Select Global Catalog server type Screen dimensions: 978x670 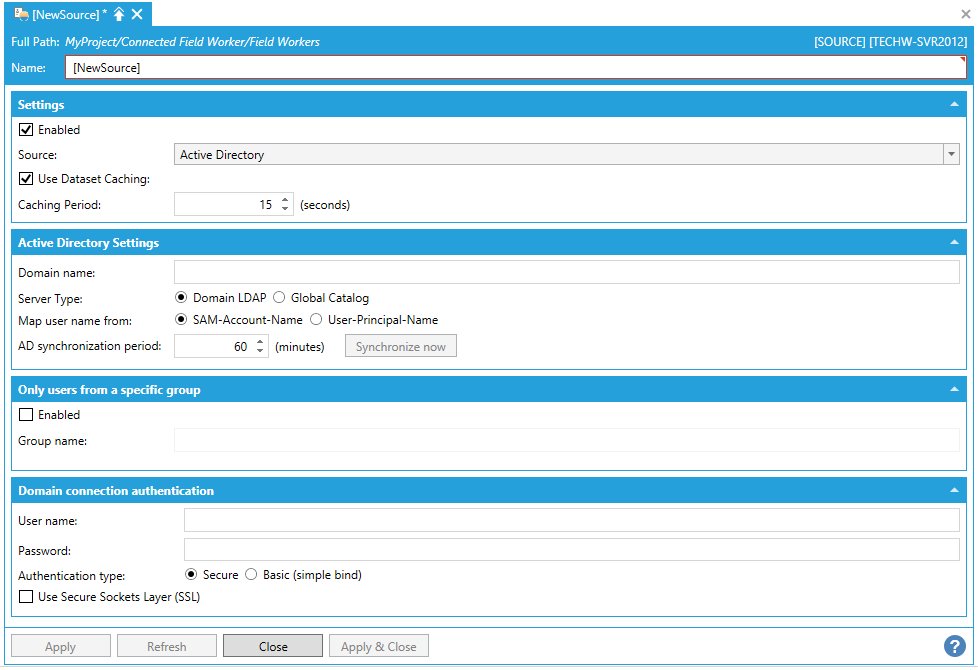tap(280, 298)
